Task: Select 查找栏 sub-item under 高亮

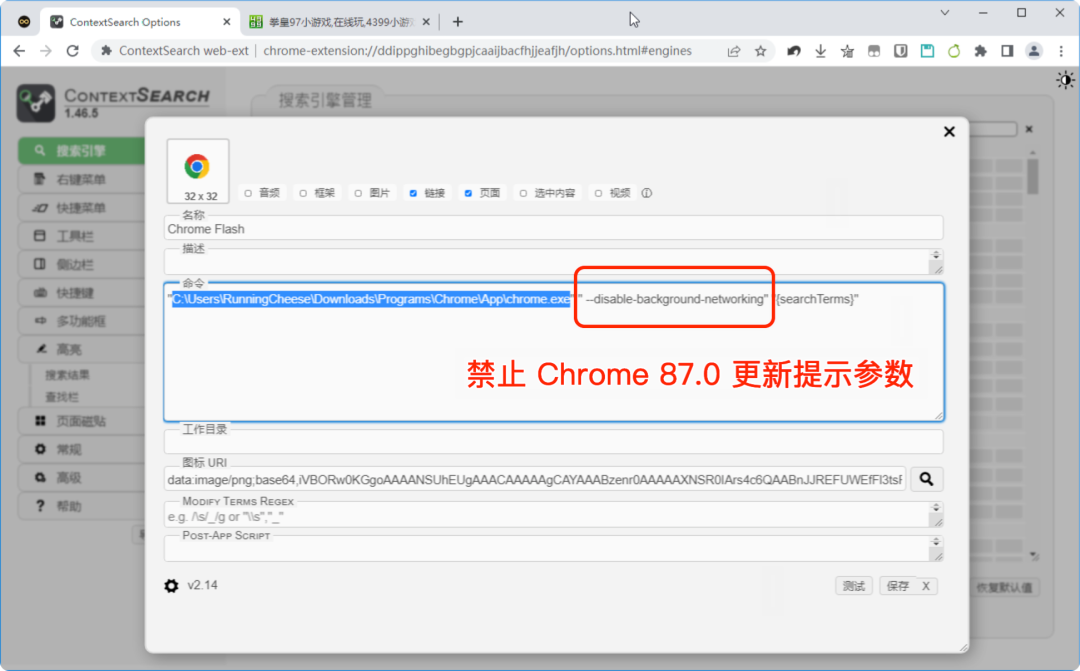Action: click(x=62, y=397)
